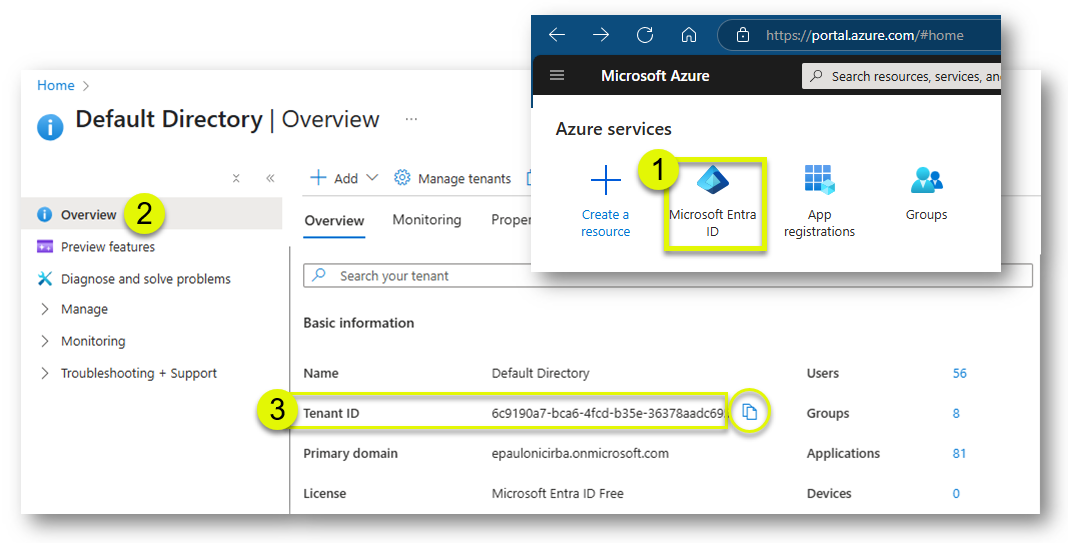
Task: Copy the Tenant ID to clipboard
Action: (x=749, y=412)
